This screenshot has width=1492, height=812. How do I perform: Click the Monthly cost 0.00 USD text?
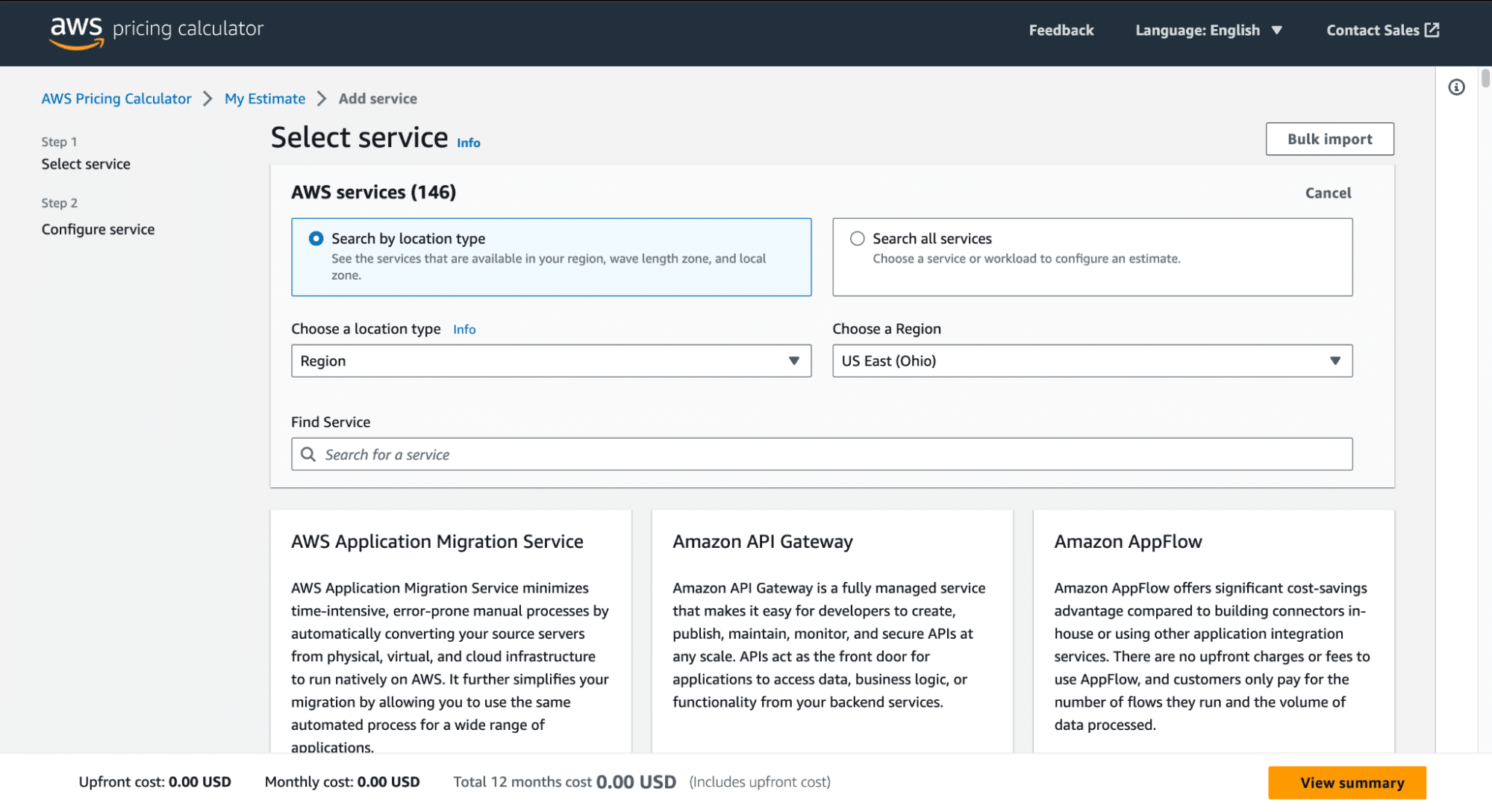(x=342, y=781)
